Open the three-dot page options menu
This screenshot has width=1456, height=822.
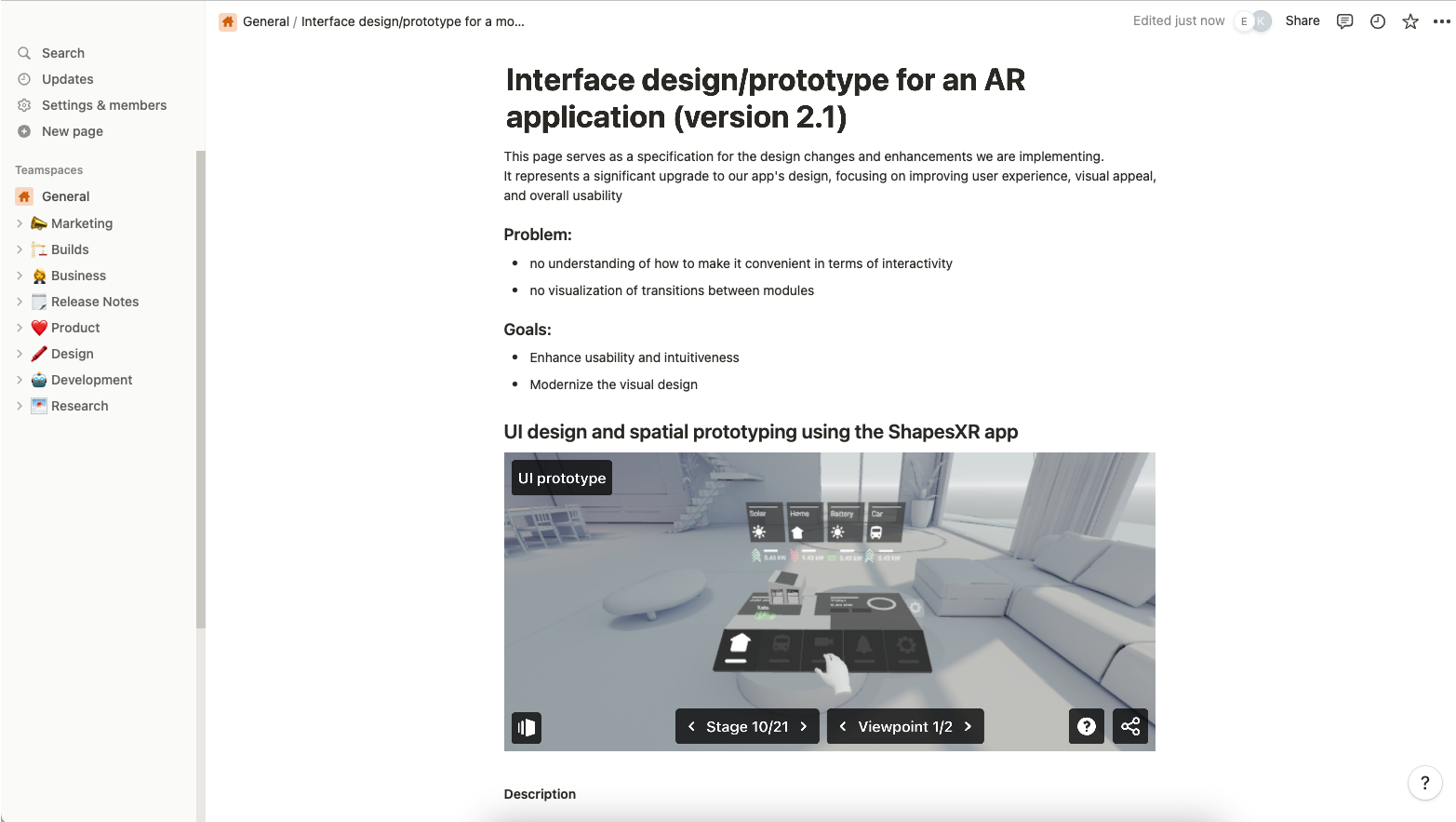click(x=1441, y=21)
